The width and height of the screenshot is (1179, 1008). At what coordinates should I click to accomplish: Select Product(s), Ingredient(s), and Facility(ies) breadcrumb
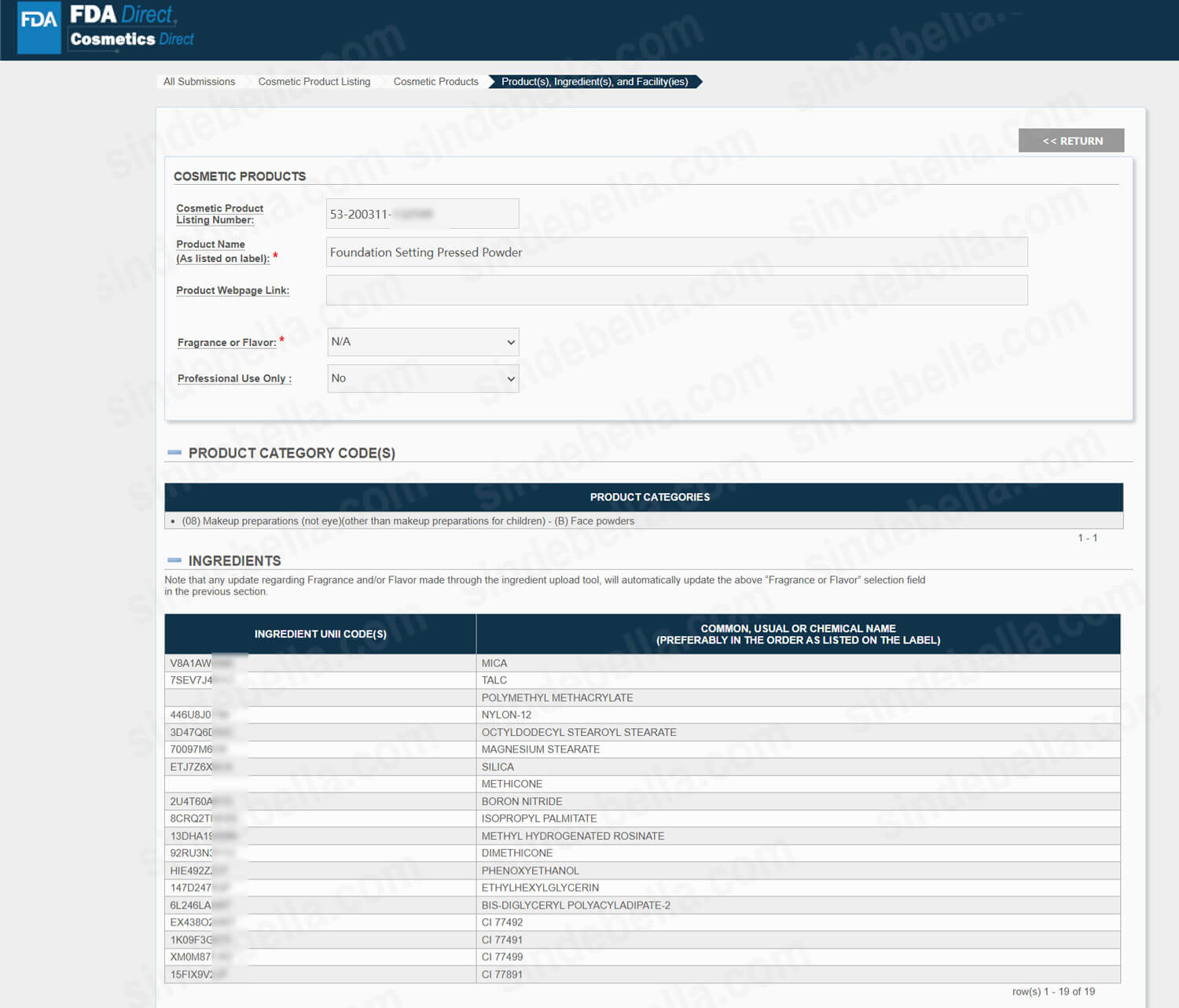[594, 82]
